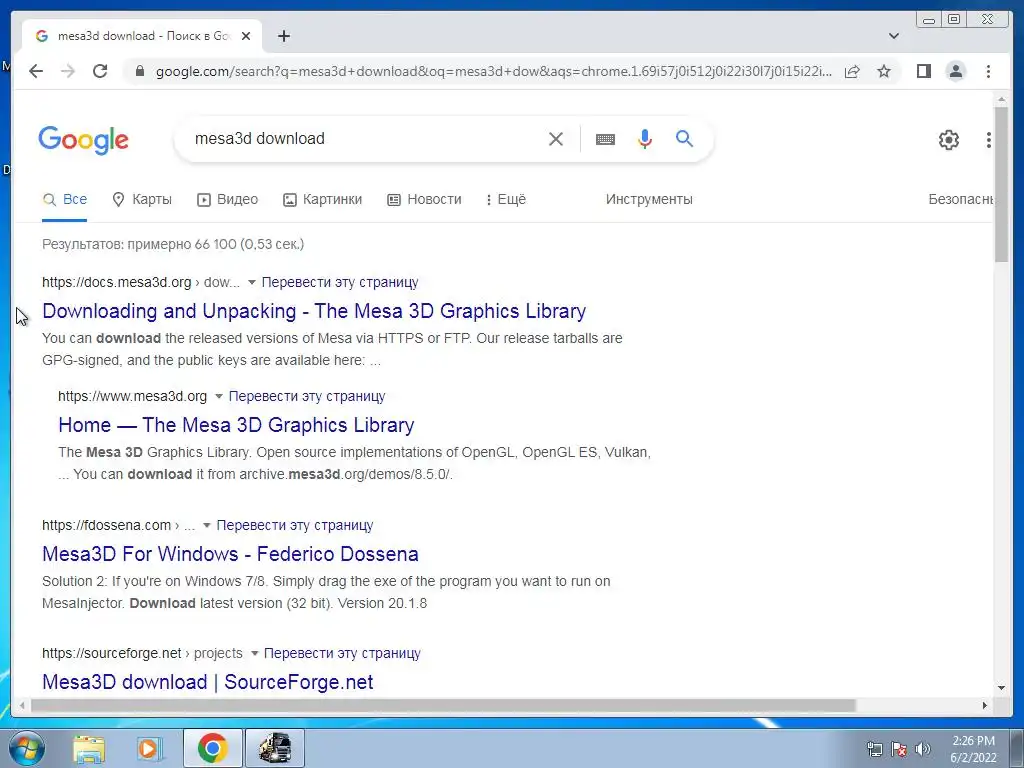Open the on-screen keyboard input tool
Viewport: 1024px width, 768px height.
pos(605,139)
